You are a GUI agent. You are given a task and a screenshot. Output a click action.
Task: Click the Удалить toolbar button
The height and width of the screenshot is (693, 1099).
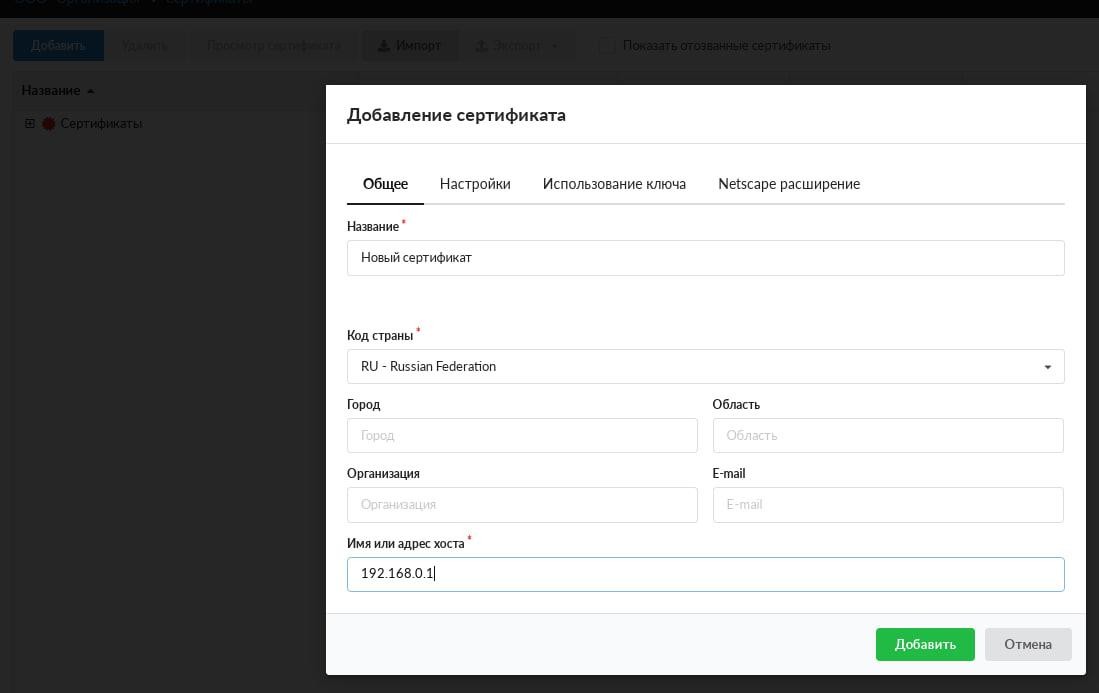pyautogui.click(x=144, y=46)
